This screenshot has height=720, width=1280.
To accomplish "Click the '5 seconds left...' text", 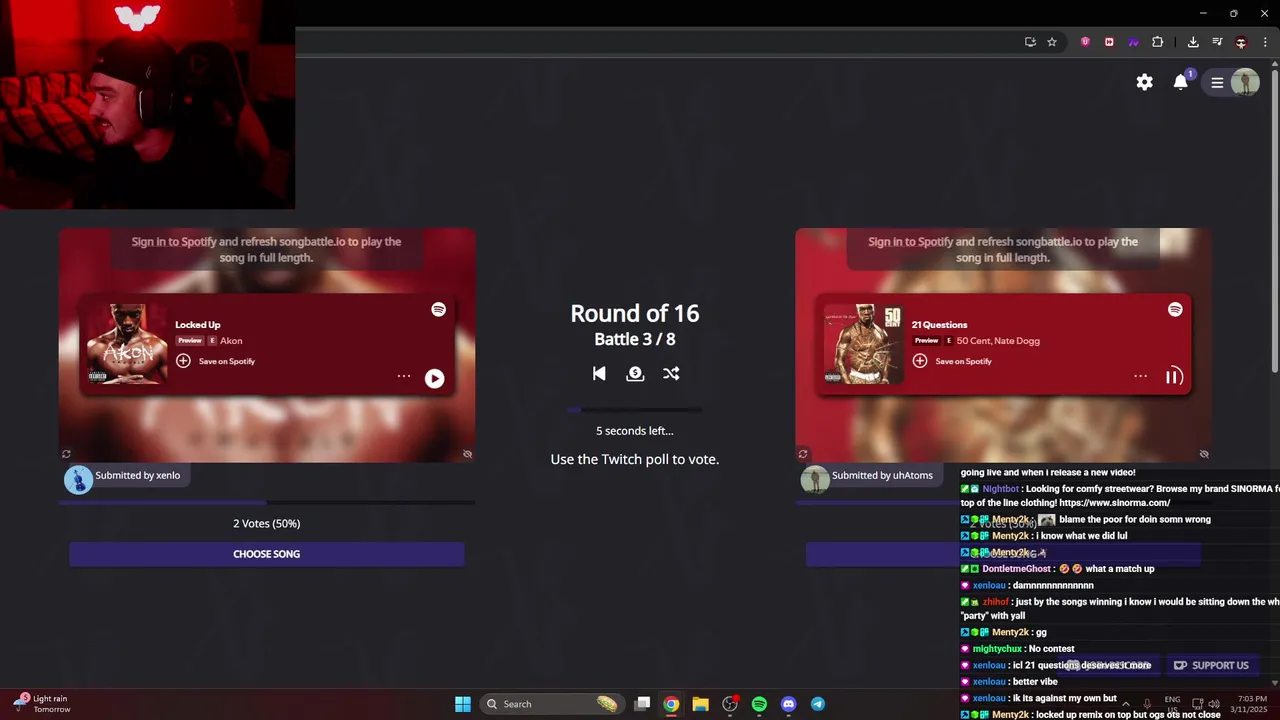I will (x=634, y=431).
